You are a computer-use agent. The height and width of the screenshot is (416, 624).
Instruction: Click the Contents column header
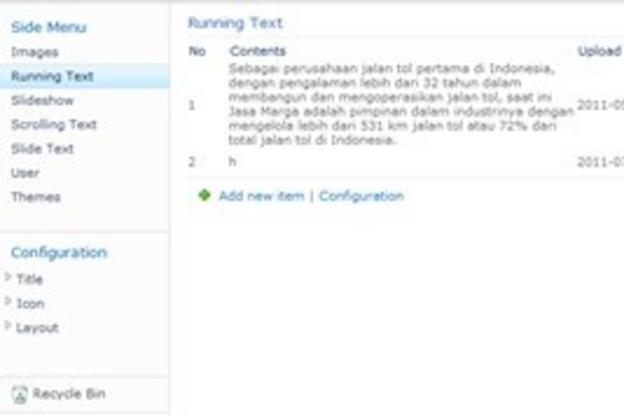click(257, 51)
